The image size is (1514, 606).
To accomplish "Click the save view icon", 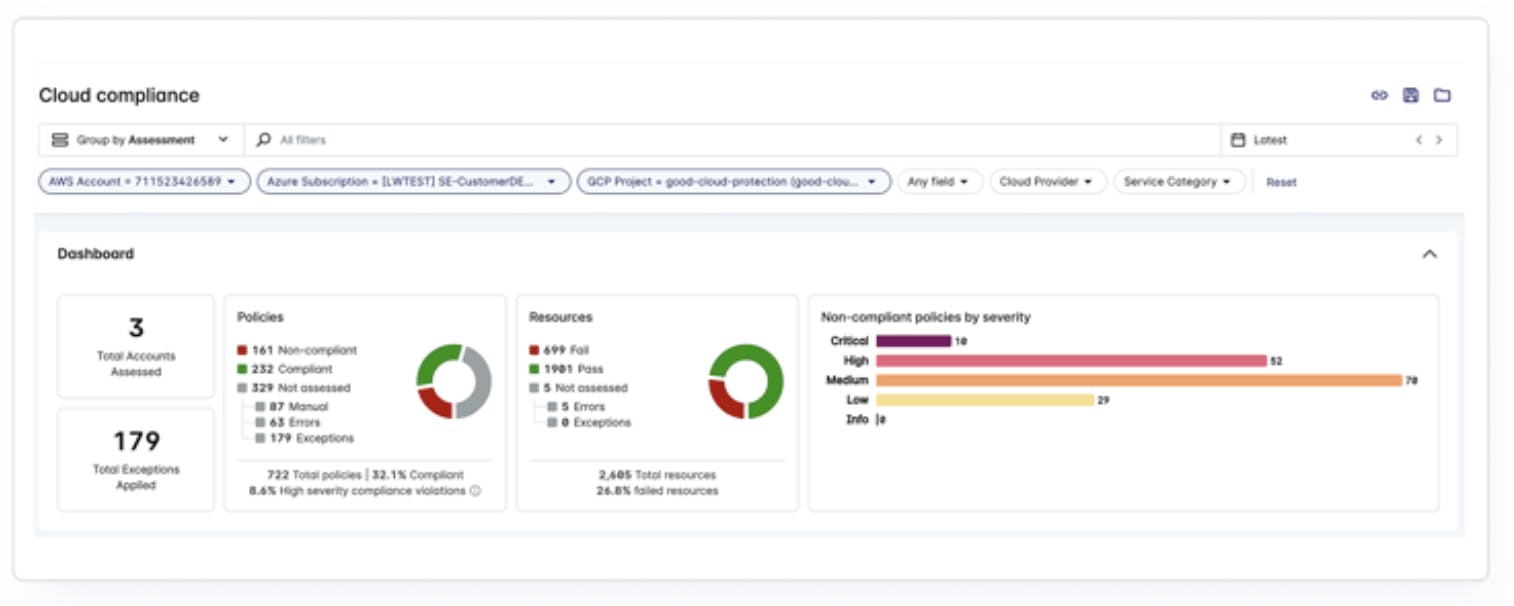I will 1410,95.
